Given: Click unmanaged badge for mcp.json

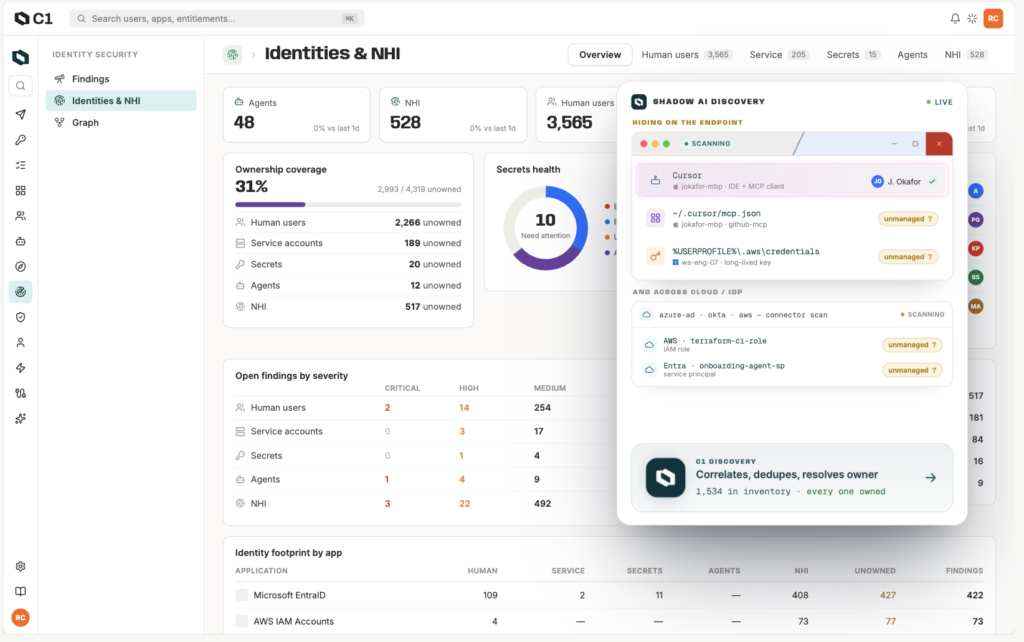Looking at the screenshot, I should [x=908, y=219].
